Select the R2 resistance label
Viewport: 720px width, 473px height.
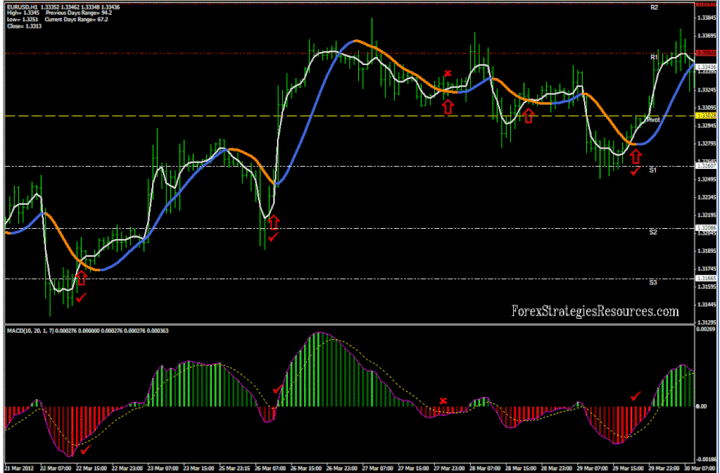point(654,8)
